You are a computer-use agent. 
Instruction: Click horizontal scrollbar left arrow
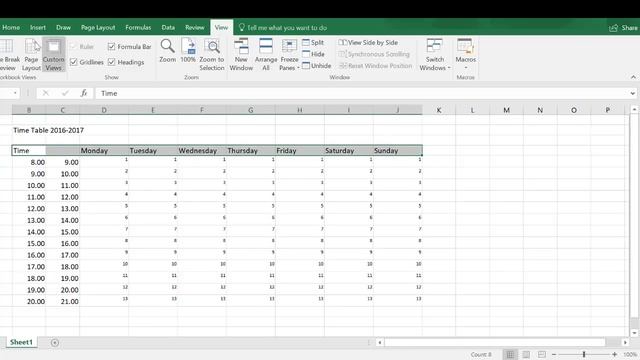tap(380, 342)
